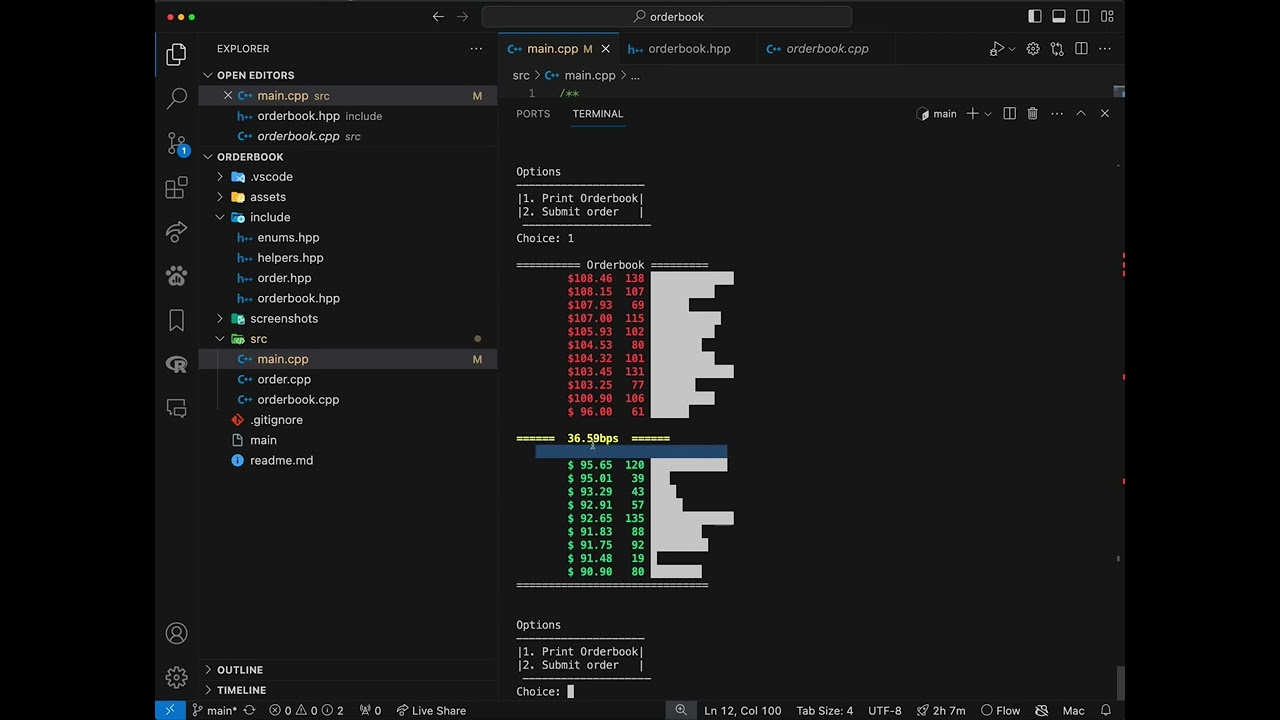Open the Accounts menu
Viewport: 1280px width, 720px height.
point(176,633)
